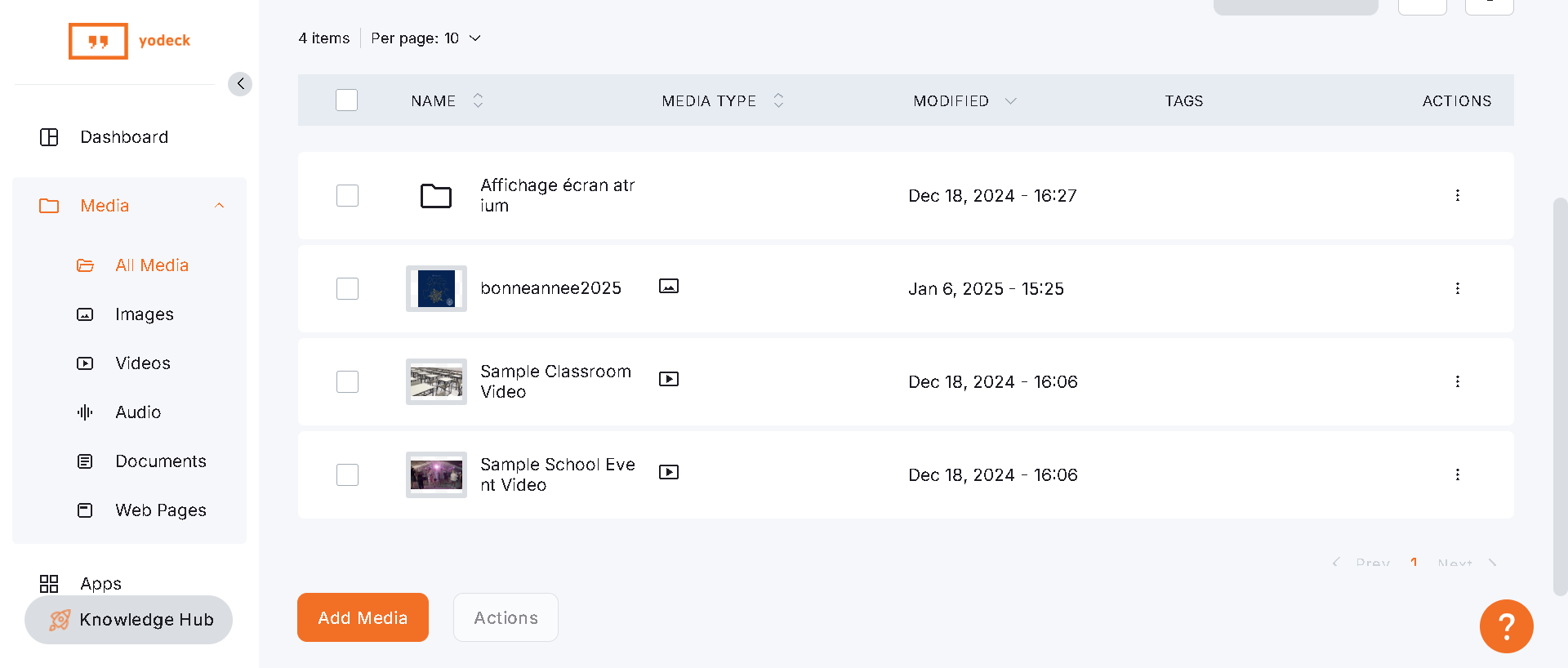Screen dimensions: 1568x668
Task: Open three-dot menu for Affichage écran atrium folder
Action: 1457,195
